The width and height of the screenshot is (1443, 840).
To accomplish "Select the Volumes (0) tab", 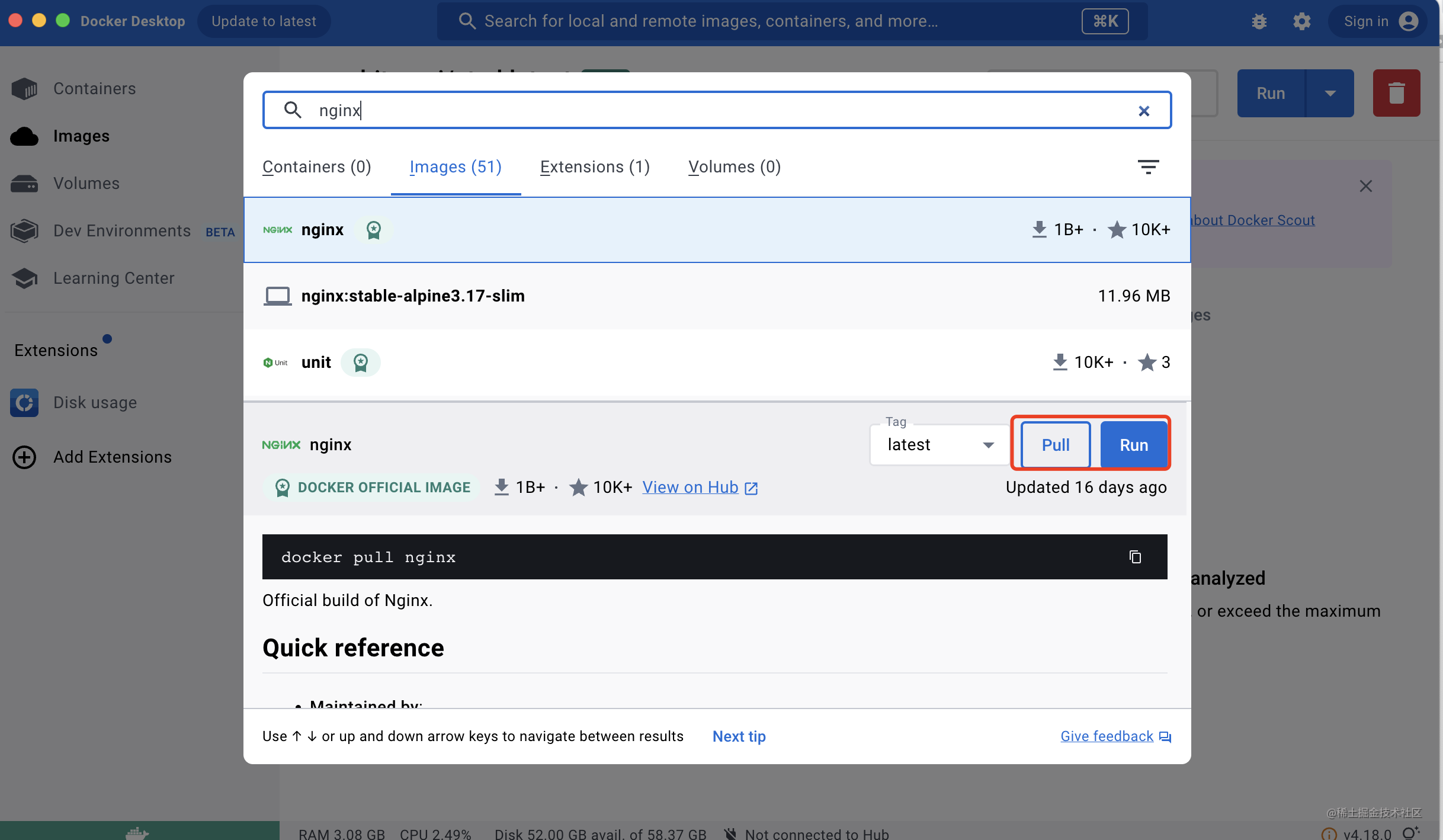I will point(735,167).
